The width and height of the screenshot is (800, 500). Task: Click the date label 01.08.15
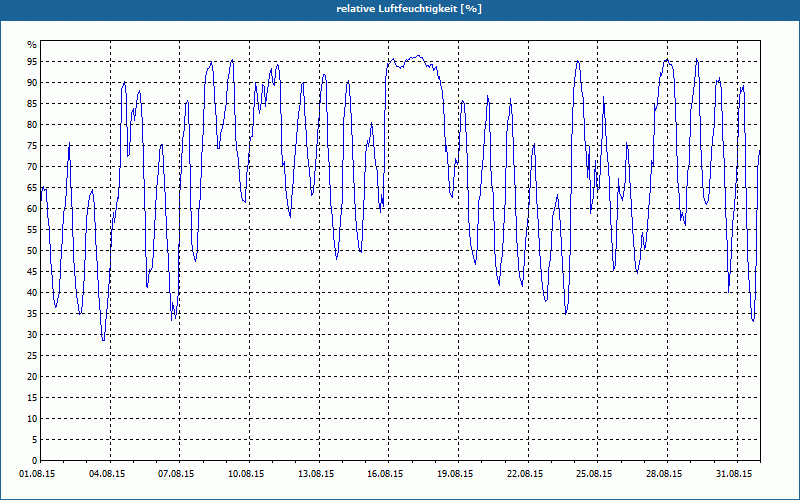tap(38, 474)
